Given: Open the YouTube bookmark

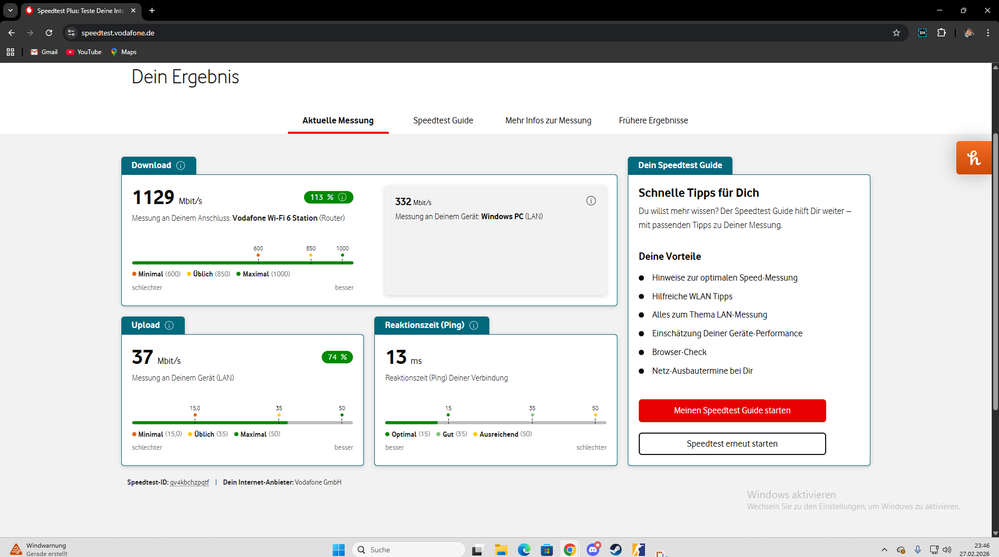Looking at the screenshot, I should (x=83, y=52).
